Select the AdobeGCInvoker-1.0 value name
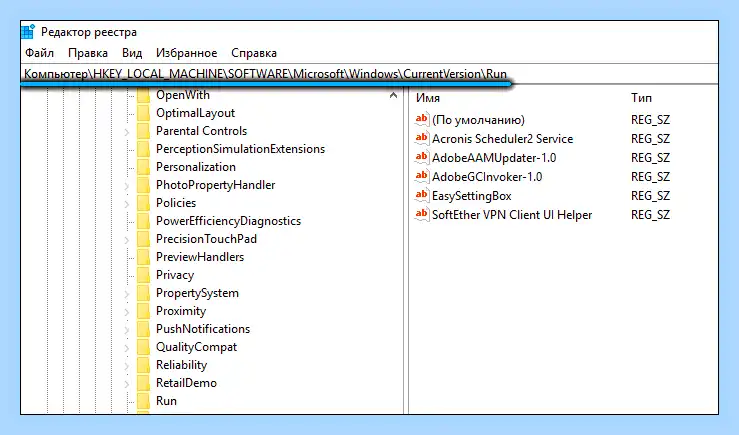The height and width of the screenshot is (435, 739). pyautogui.click(x=487, y=177)
